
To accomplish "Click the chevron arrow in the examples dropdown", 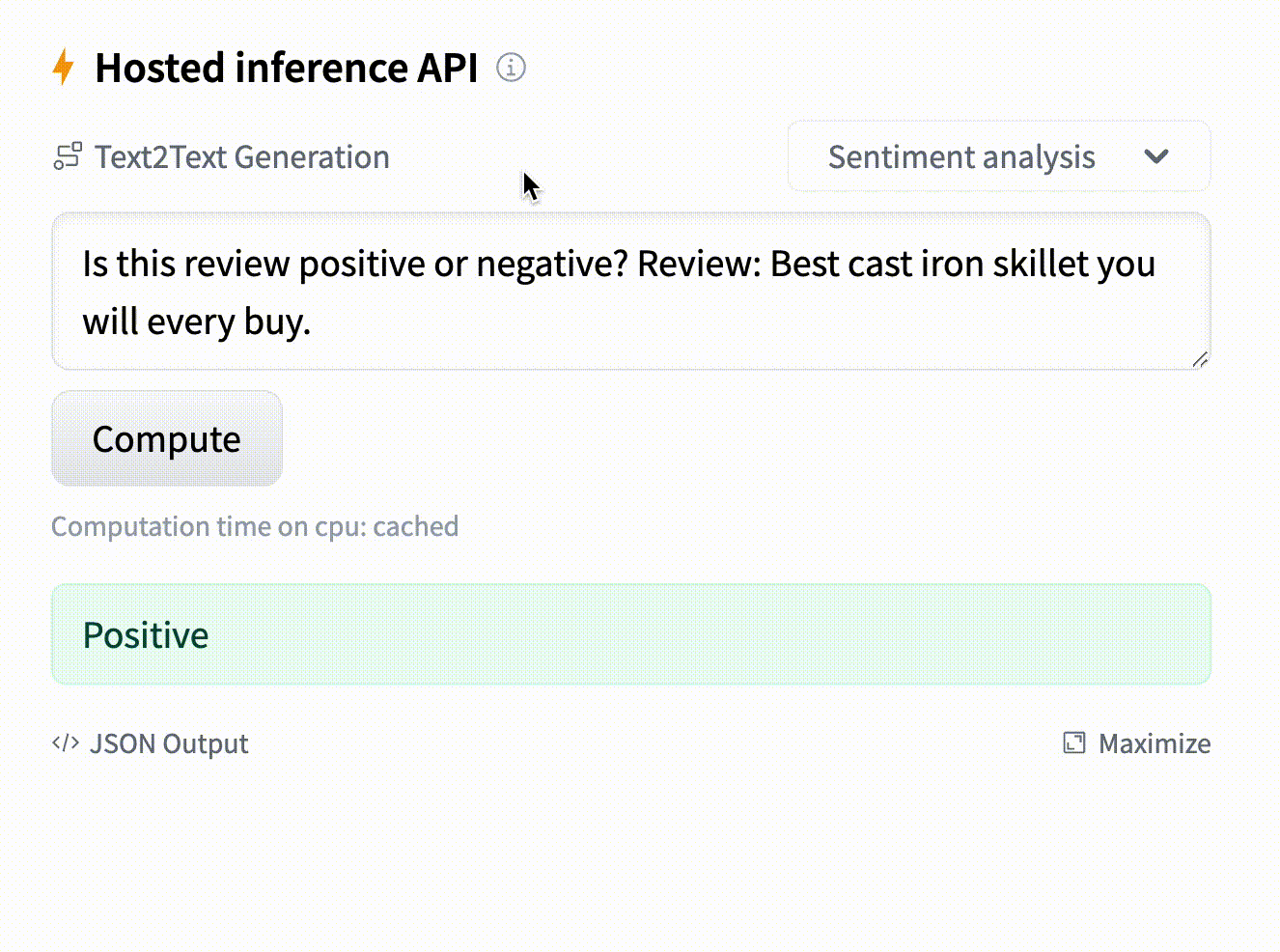I will 1156,156.
